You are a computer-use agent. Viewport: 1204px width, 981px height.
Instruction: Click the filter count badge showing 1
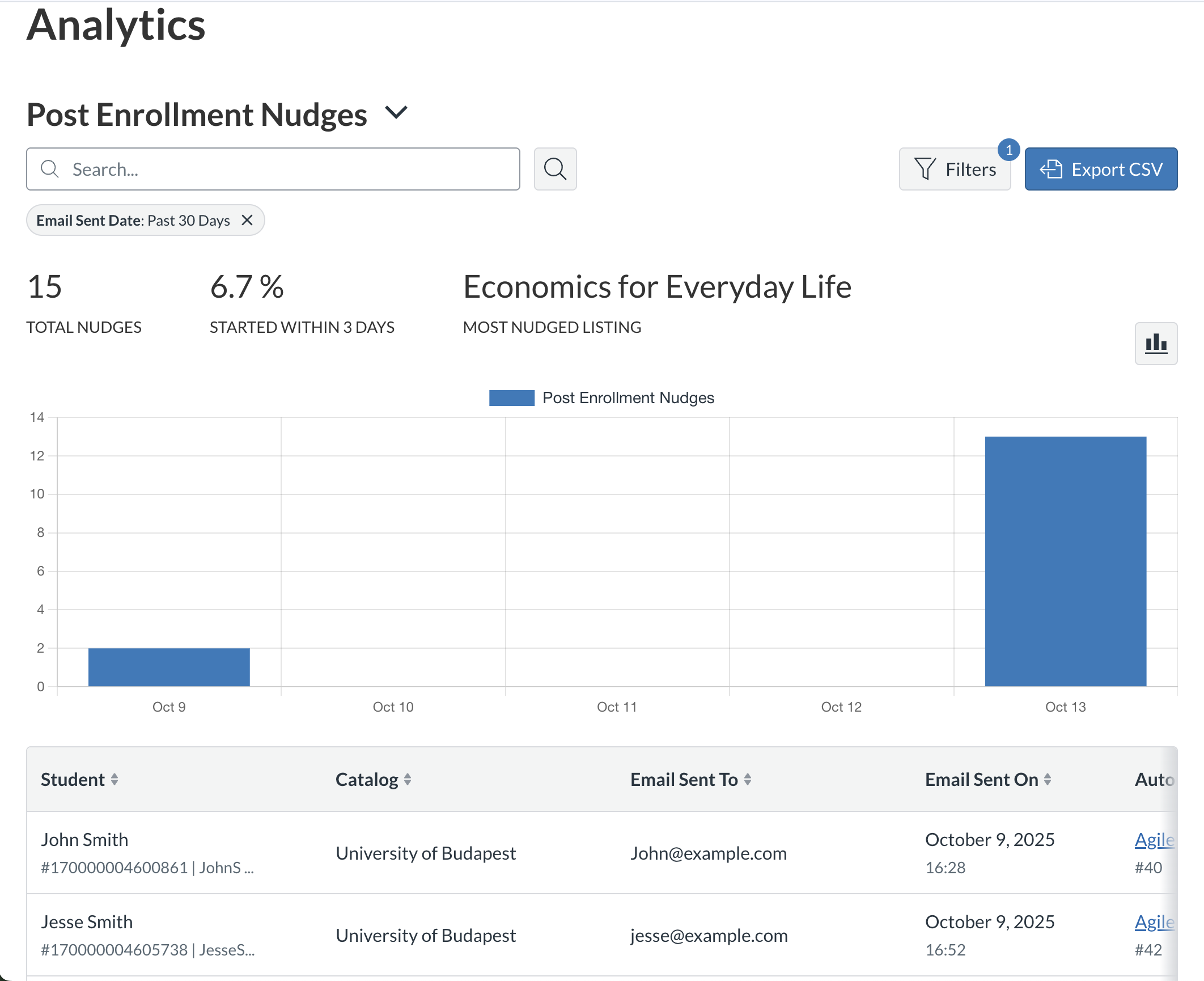tap(1009, 150)
